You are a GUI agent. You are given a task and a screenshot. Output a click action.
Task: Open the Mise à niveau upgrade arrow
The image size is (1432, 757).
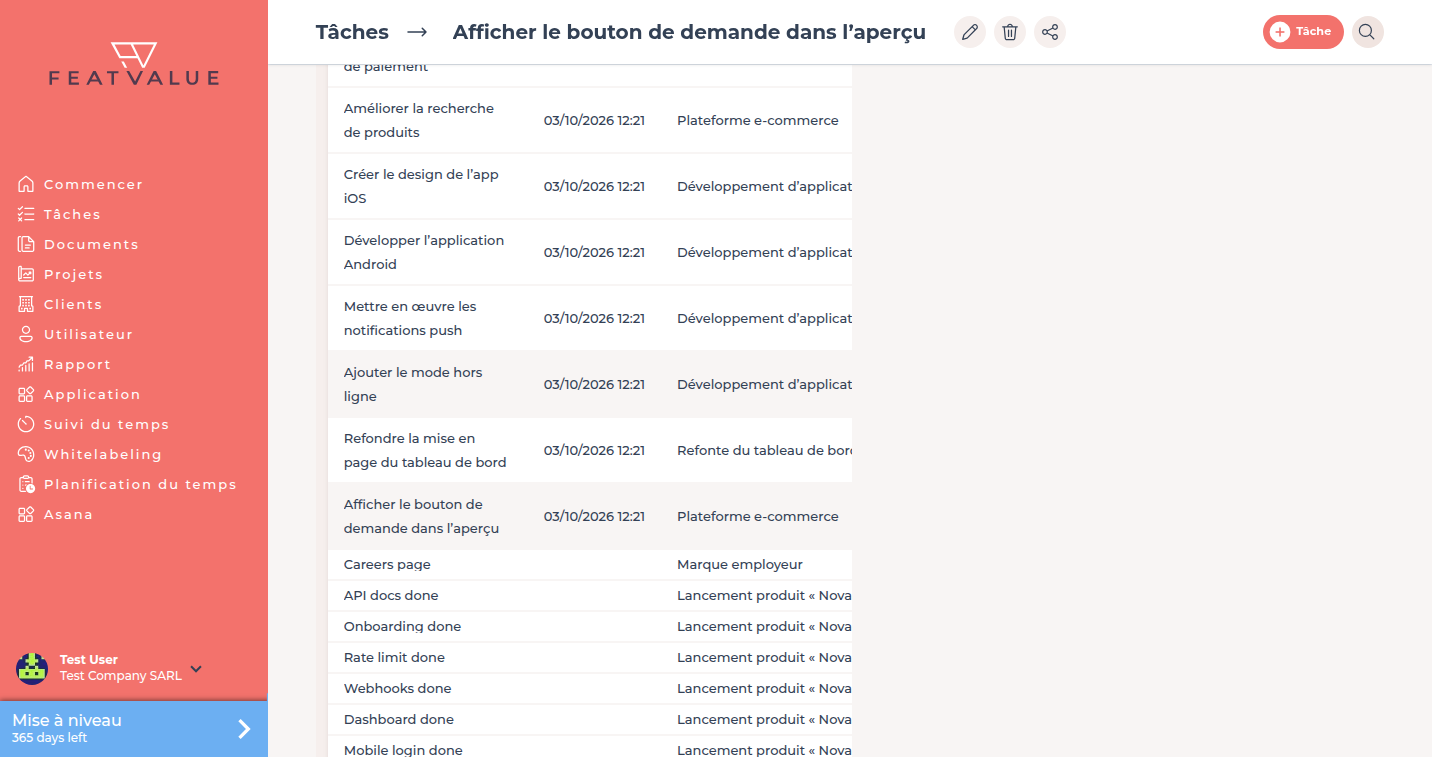(x=244, y=729)
